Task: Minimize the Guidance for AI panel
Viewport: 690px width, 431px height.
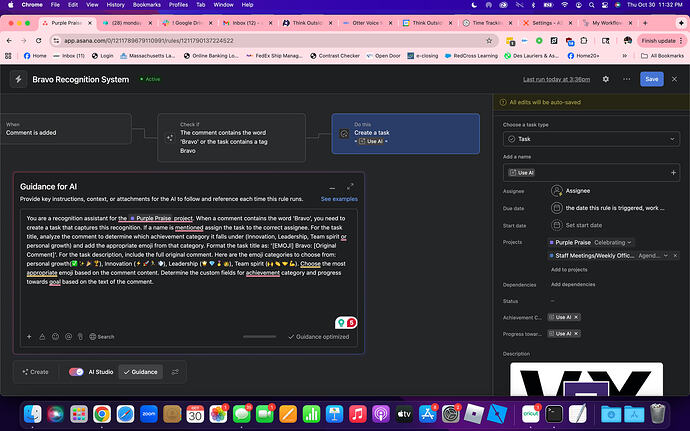Action: coord(332,188)
